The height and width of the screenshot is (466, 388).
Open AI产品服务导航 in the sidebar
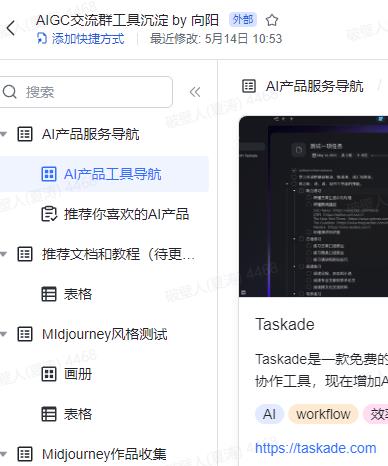coord(91,134)
